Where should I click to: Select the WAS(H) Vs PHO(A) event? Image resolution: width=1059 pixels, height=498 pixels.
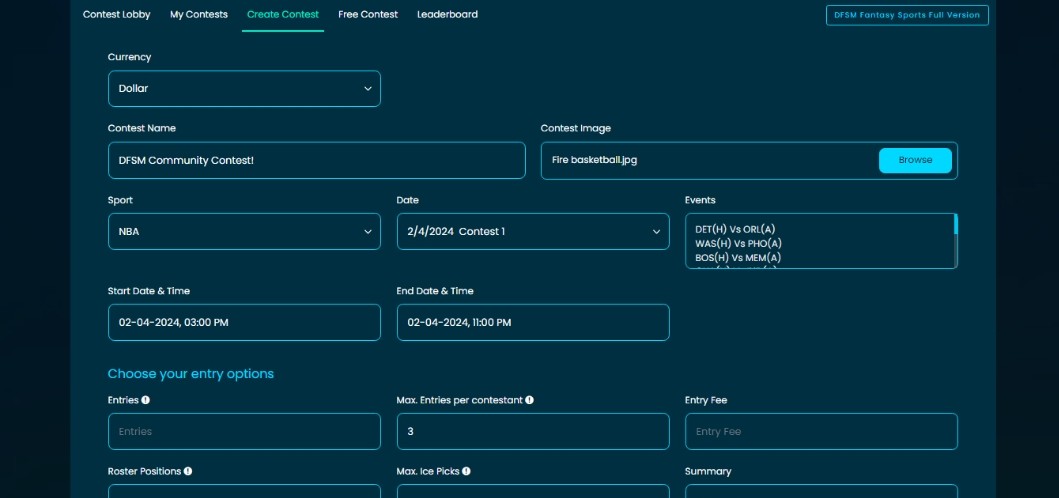pyautogui.click(x=738, y=243)
